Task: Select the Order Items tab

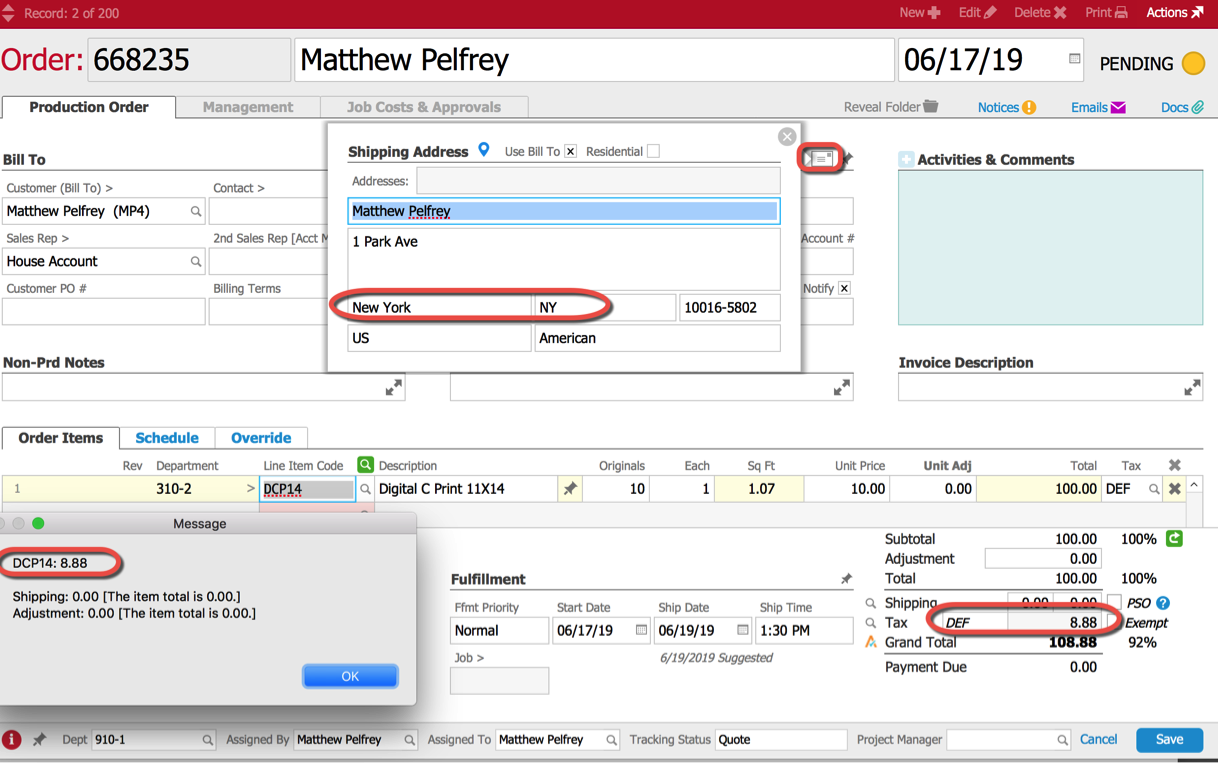Action: [61, 438]
